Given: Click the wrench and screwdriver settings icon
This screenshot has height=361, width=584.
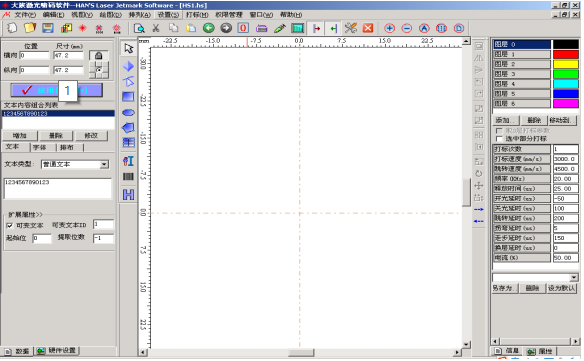Looking at the screenshot, I should (x=350, y=28).
